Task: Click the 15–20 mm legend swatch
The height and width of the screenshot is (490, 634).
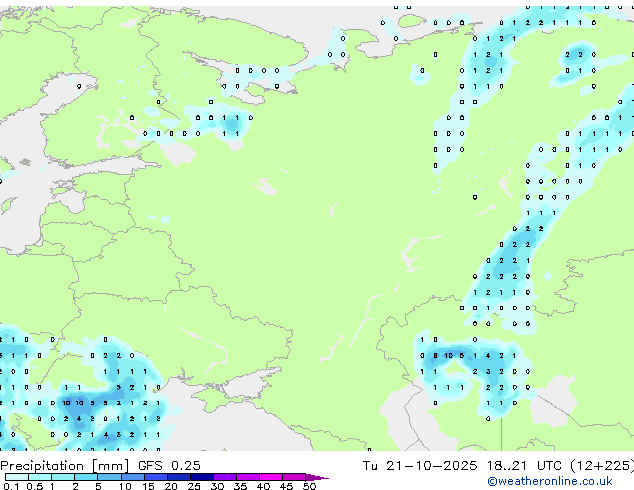Action: (x=155, y=477)
